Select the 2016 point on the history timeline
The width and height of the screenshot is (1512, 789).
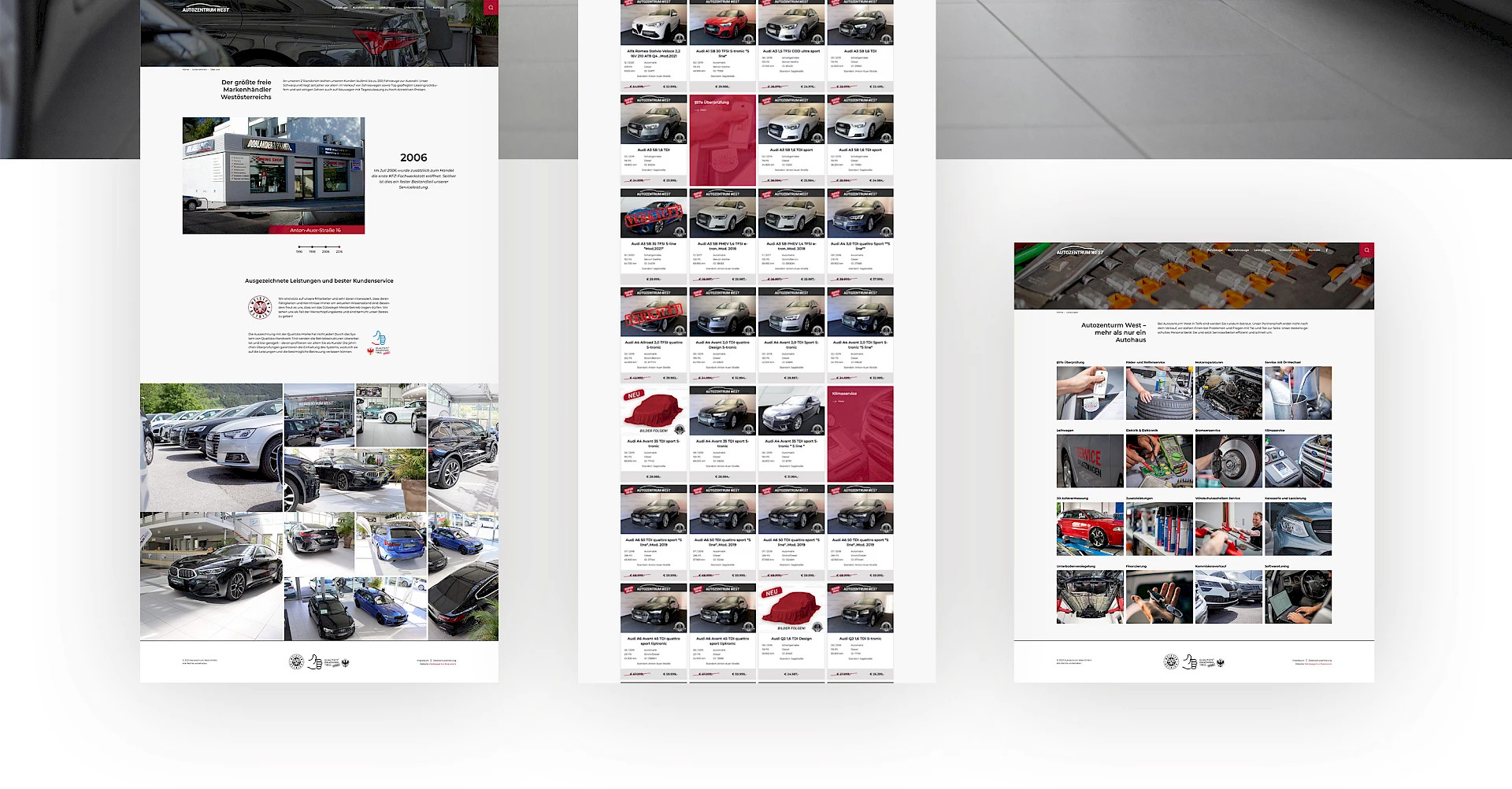[x=339, y=247]
